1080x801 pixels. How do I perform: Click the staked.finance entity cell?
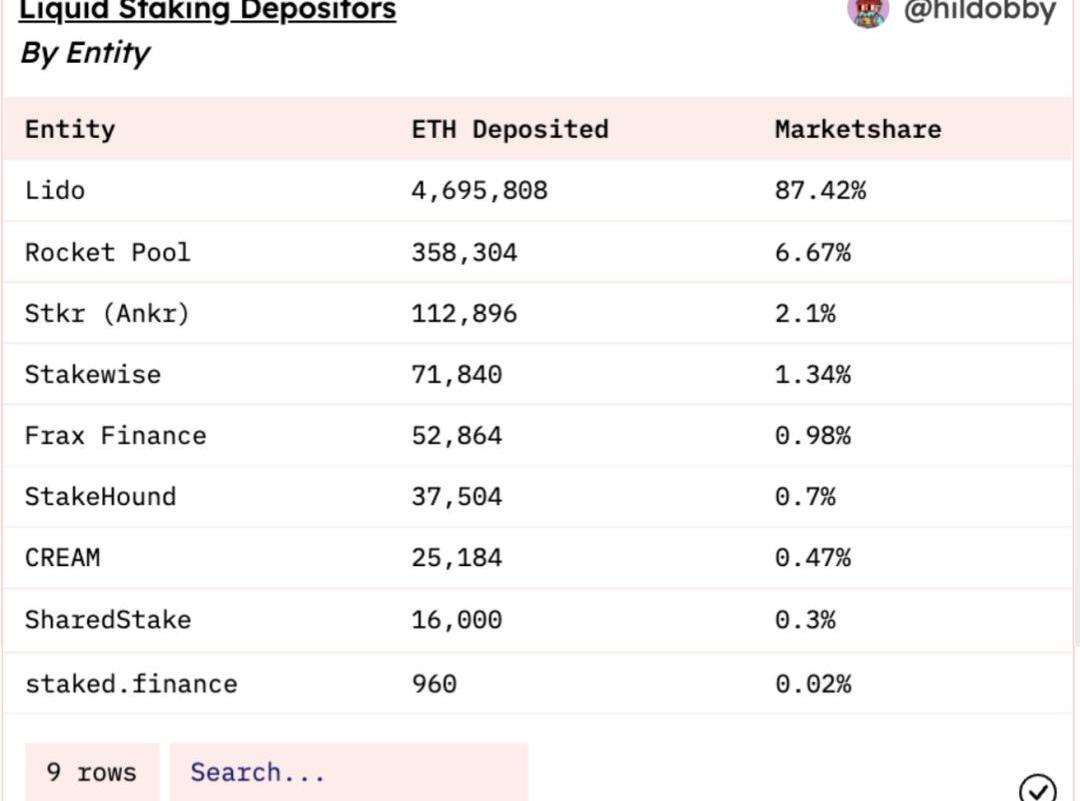pyautogui.click(x=131, y=684)
